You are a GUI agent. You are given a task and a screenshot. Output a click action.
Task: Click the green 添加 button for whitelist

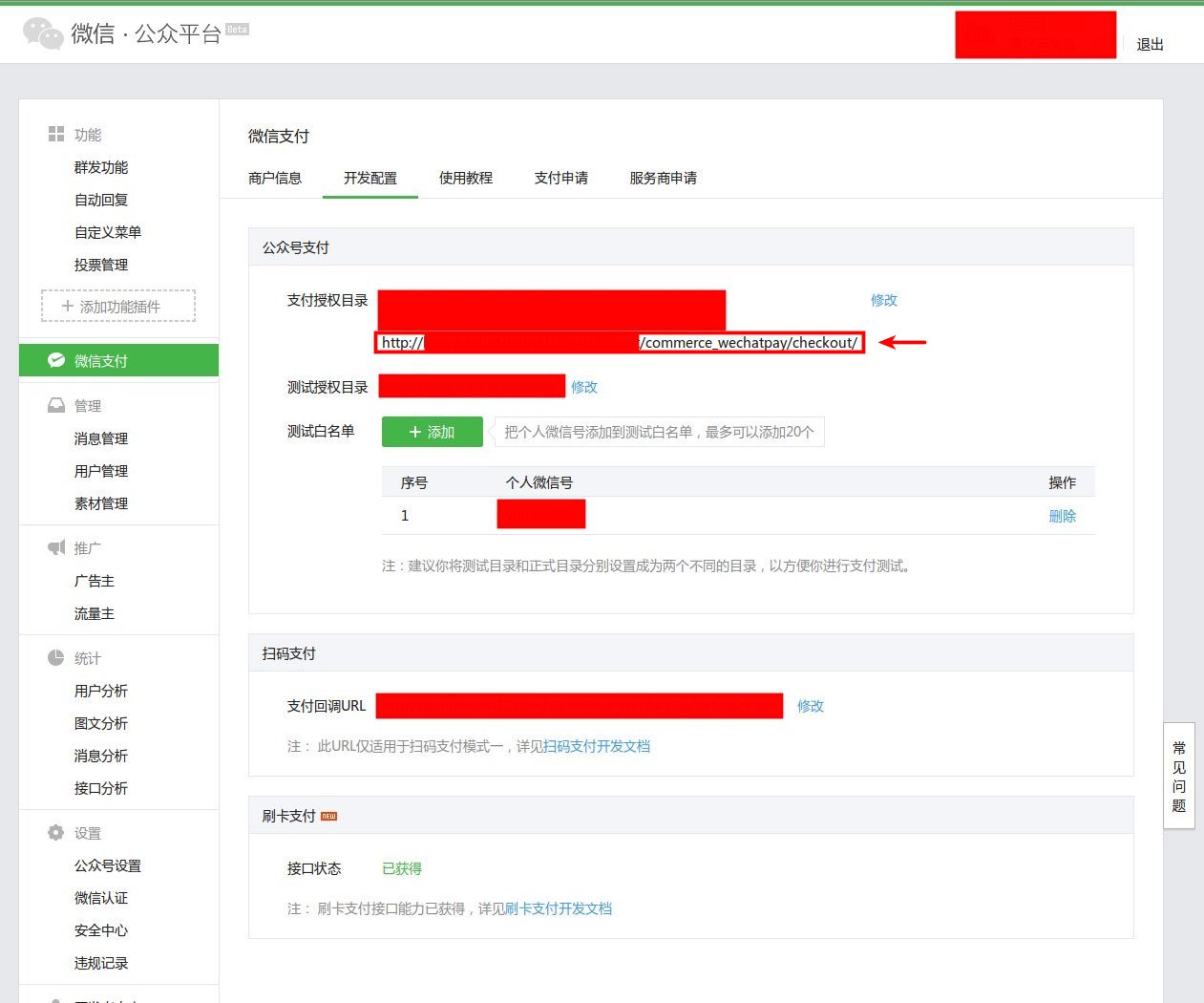point(433,432)
